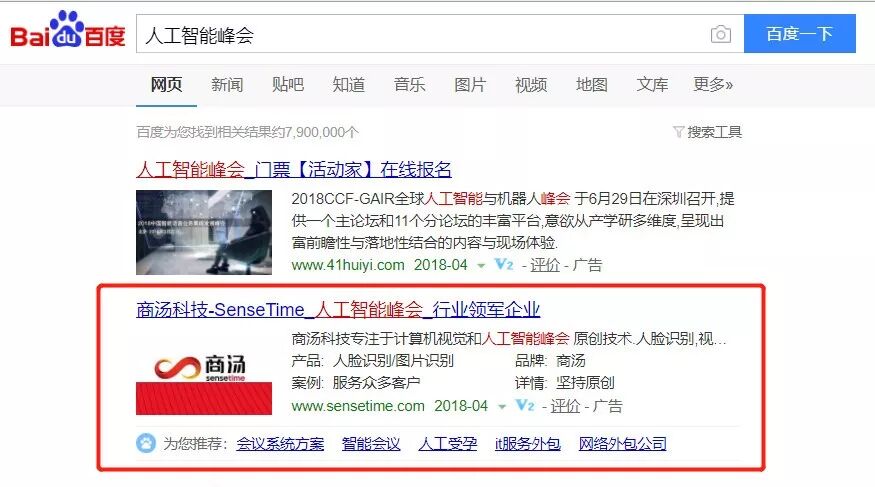The image size is (875, 487).
Task: Click the 搜索工具 filter icon
Action: [x=678, y=132]
